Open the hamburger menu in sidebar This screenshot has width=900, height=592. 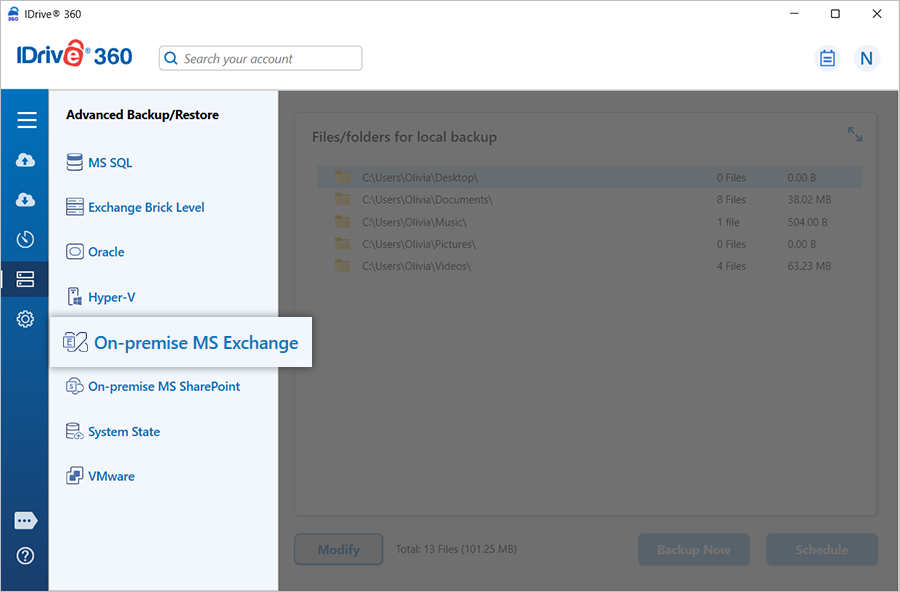tap(26, 120)
